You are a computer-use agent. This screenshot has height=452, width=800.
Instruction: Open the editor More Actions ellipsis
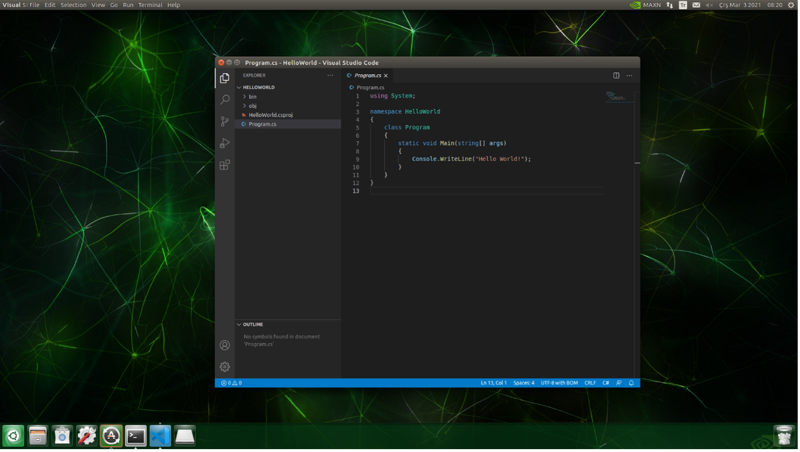(630, 76)
